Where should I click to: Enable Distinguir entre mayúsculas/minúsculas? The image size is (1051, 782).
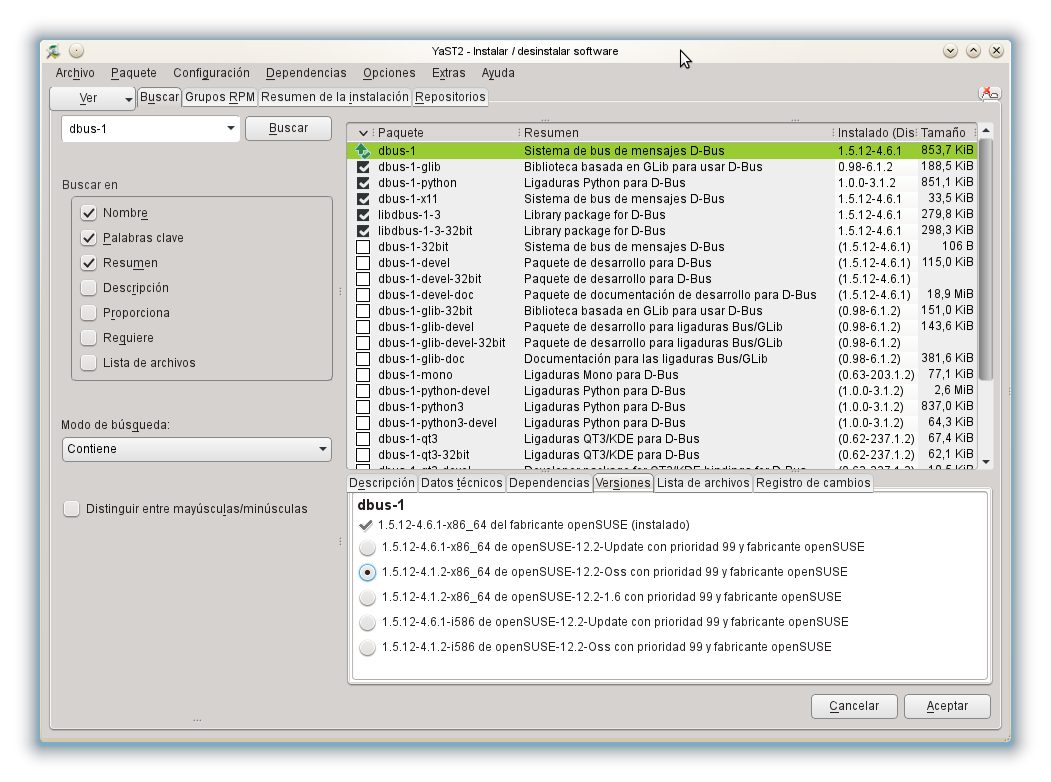click(x=71, y=509)
